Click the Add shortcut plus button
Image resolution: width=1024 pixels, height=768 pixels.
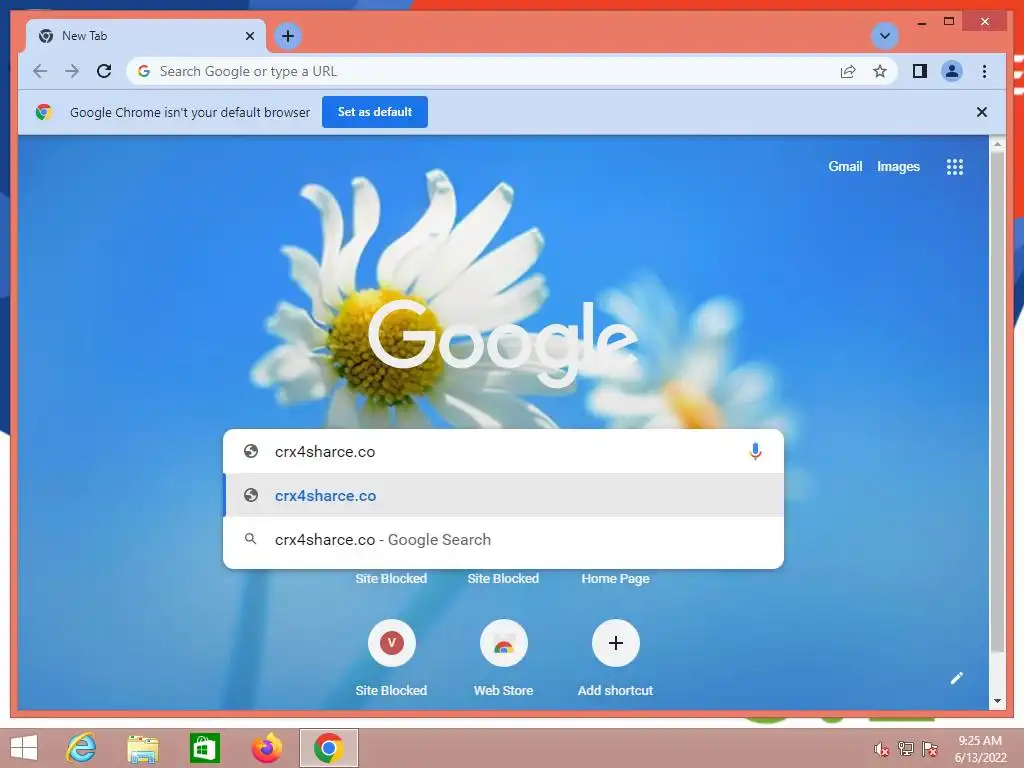click(615, 643)
